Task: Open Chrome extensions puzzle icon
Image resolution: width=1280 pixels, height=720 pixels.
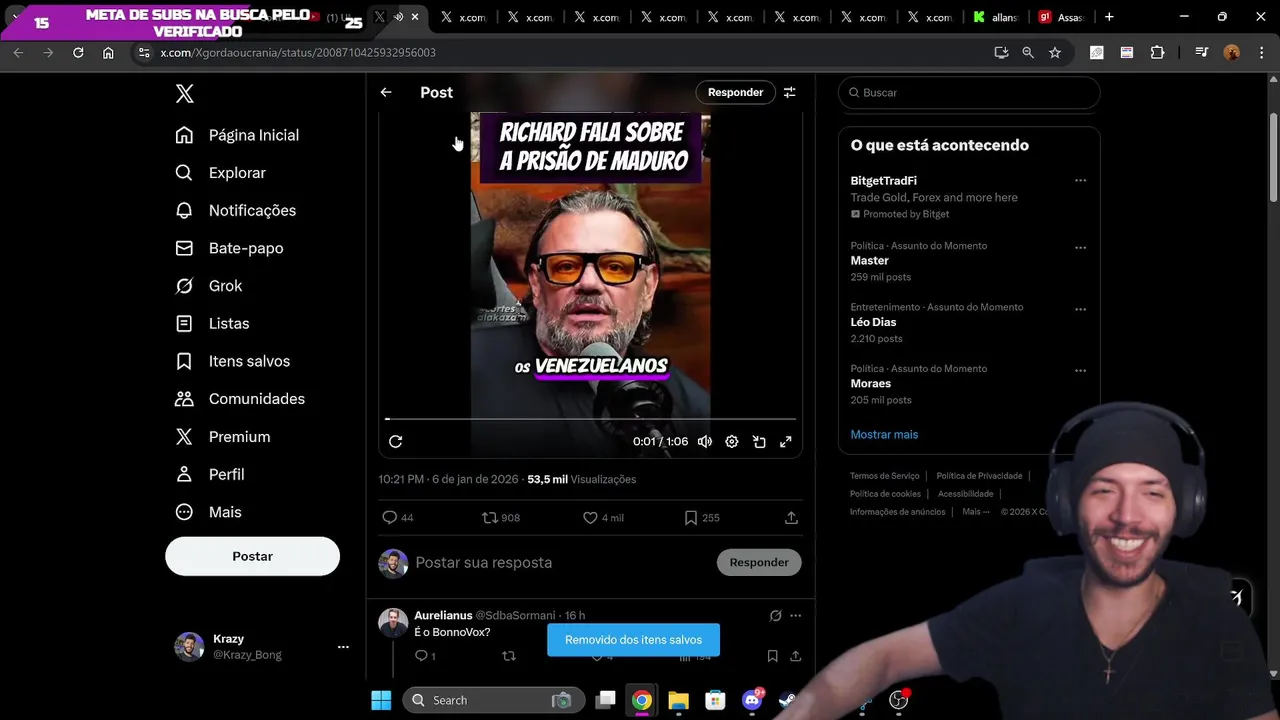Action: (x=1157, y=52)
